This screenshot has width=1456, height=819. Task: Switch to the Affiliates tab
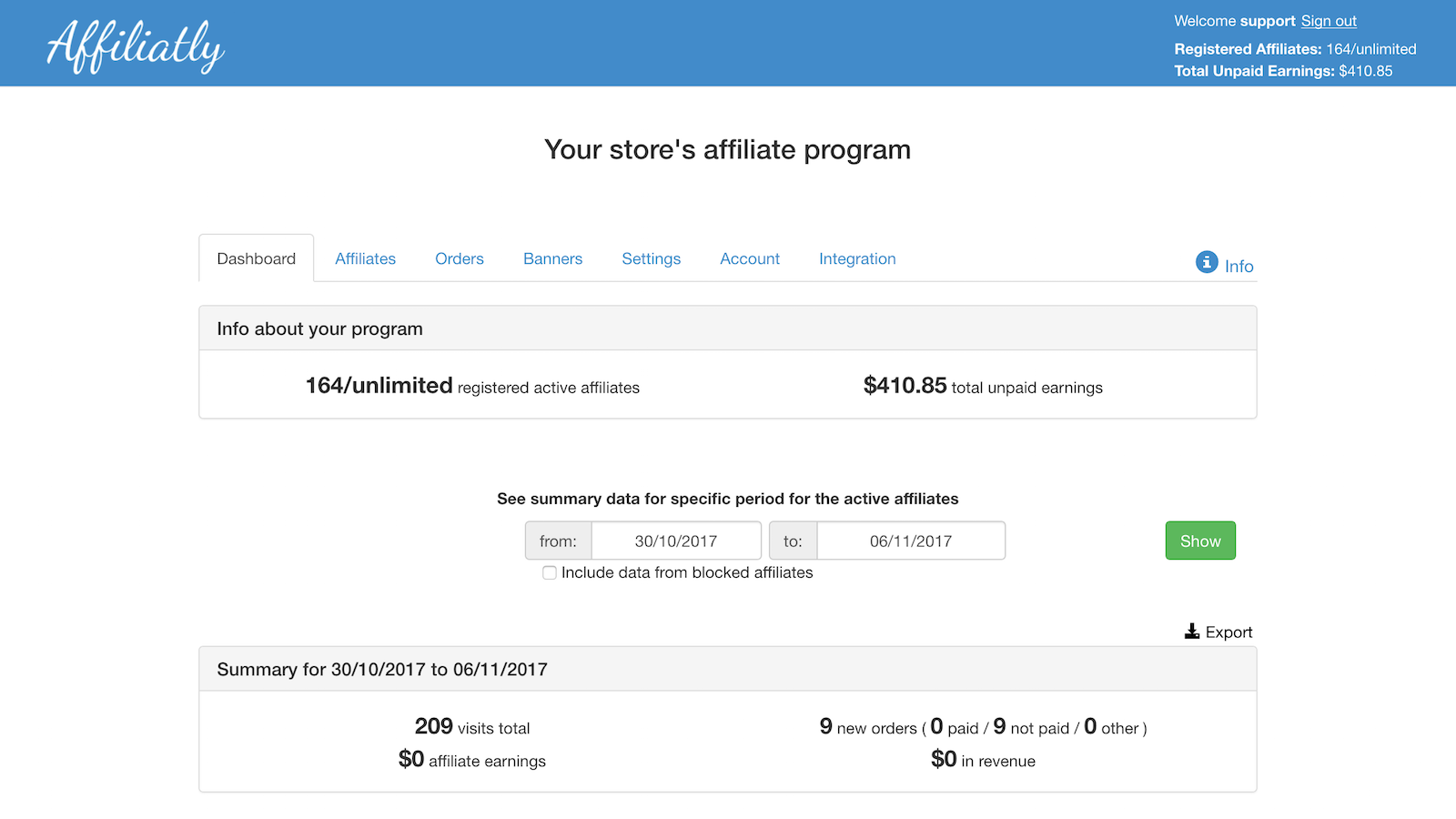(365, 258)
